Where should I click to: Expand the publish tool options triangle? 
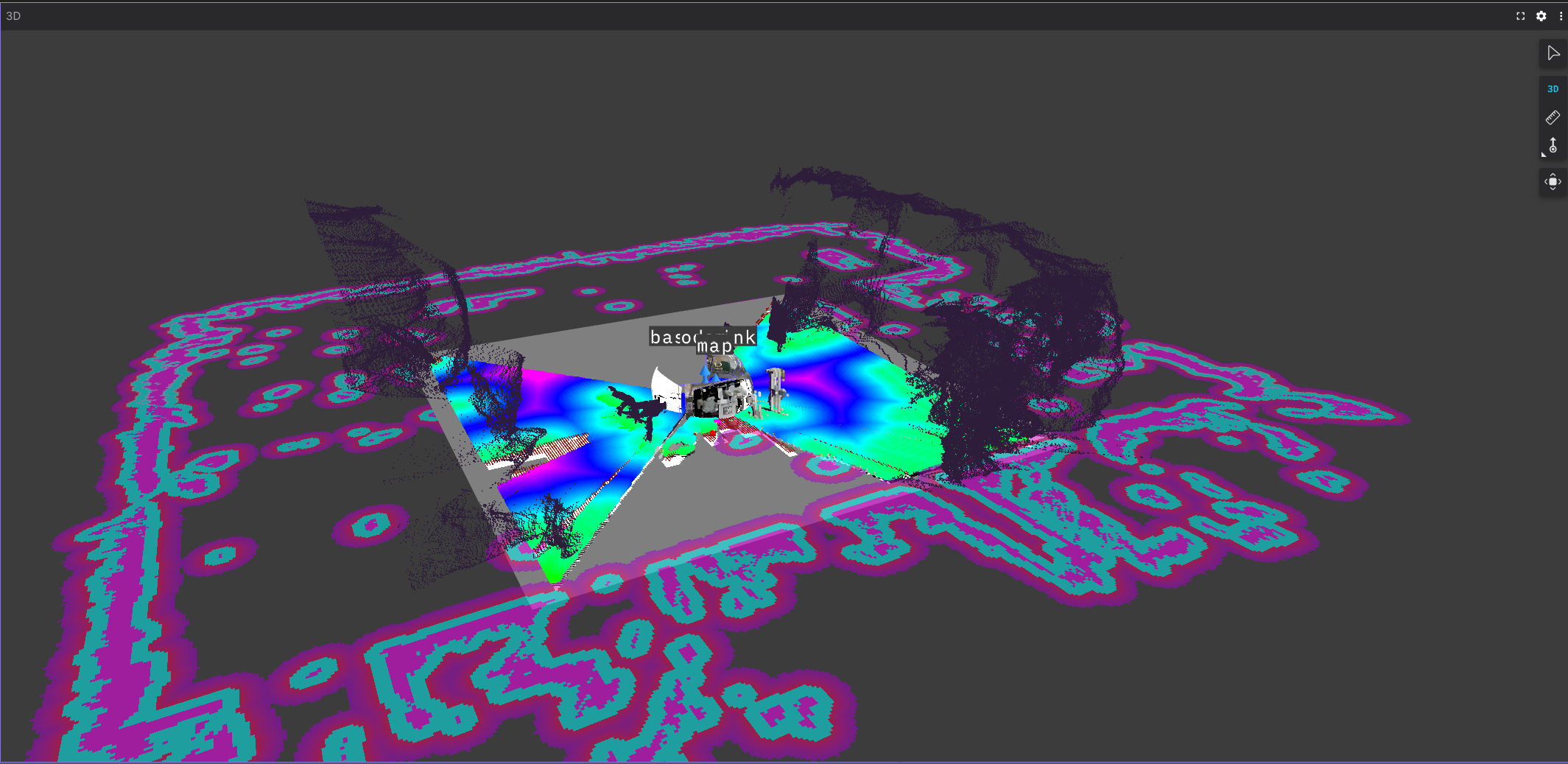coord(1542,155)
